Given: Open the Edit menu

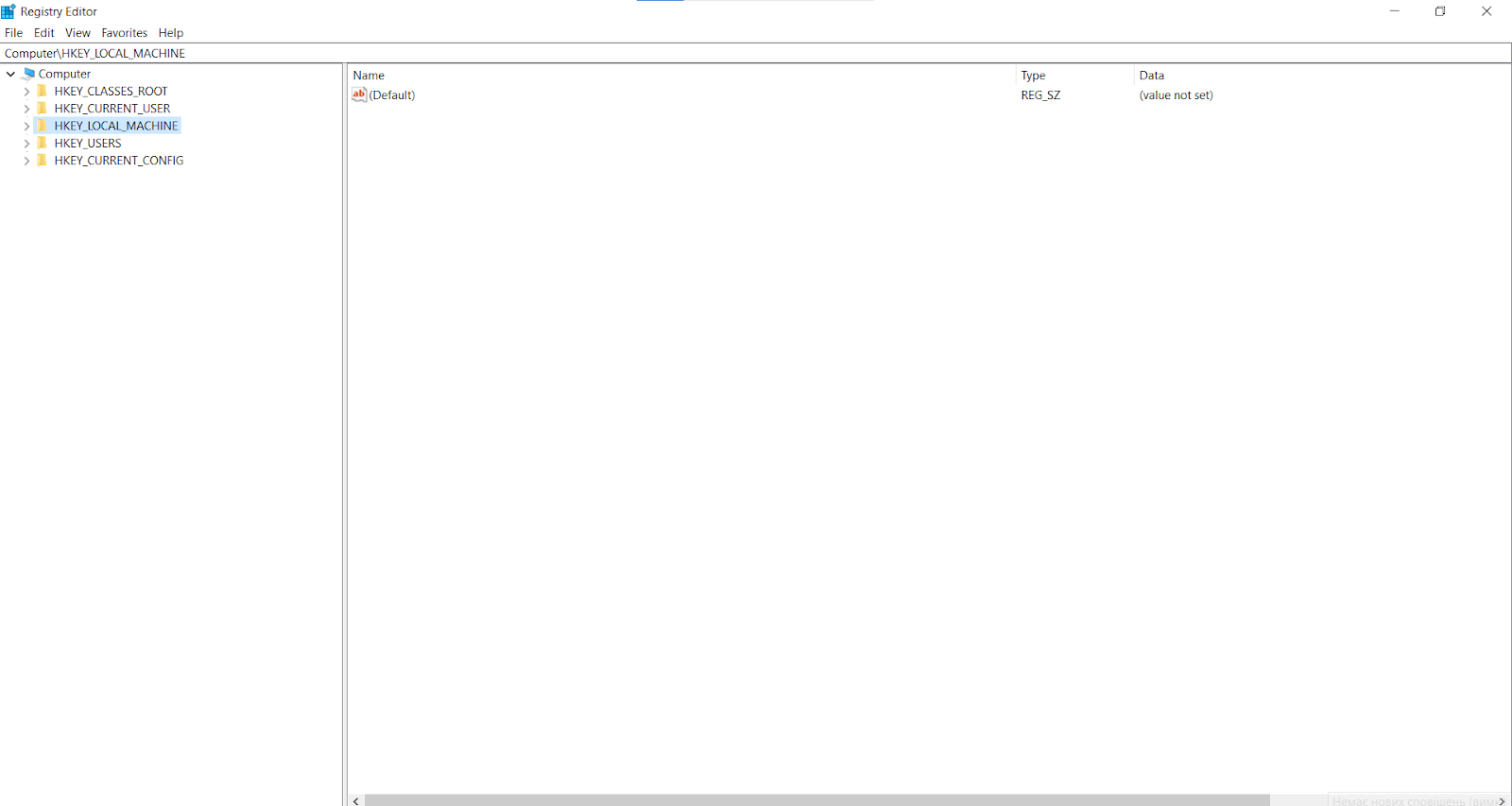Looking at the screenshot, I should click(x=44, y=33).
